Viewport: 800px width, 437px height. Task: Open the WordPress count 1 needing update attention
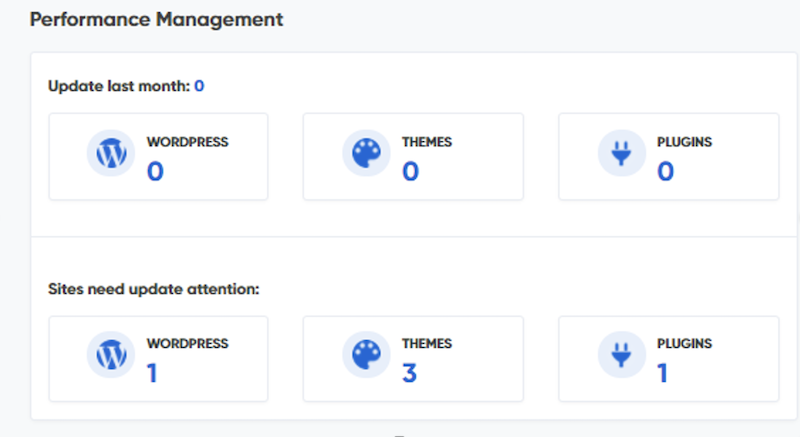(x=152, y=373)
